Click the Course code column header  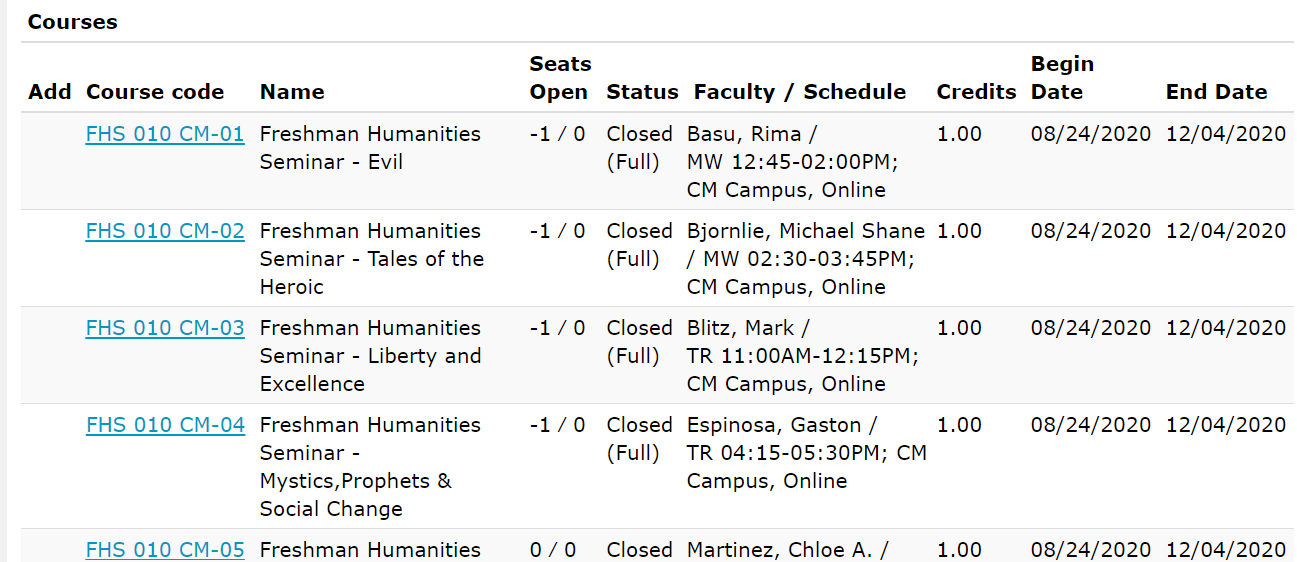coord(155,92)
